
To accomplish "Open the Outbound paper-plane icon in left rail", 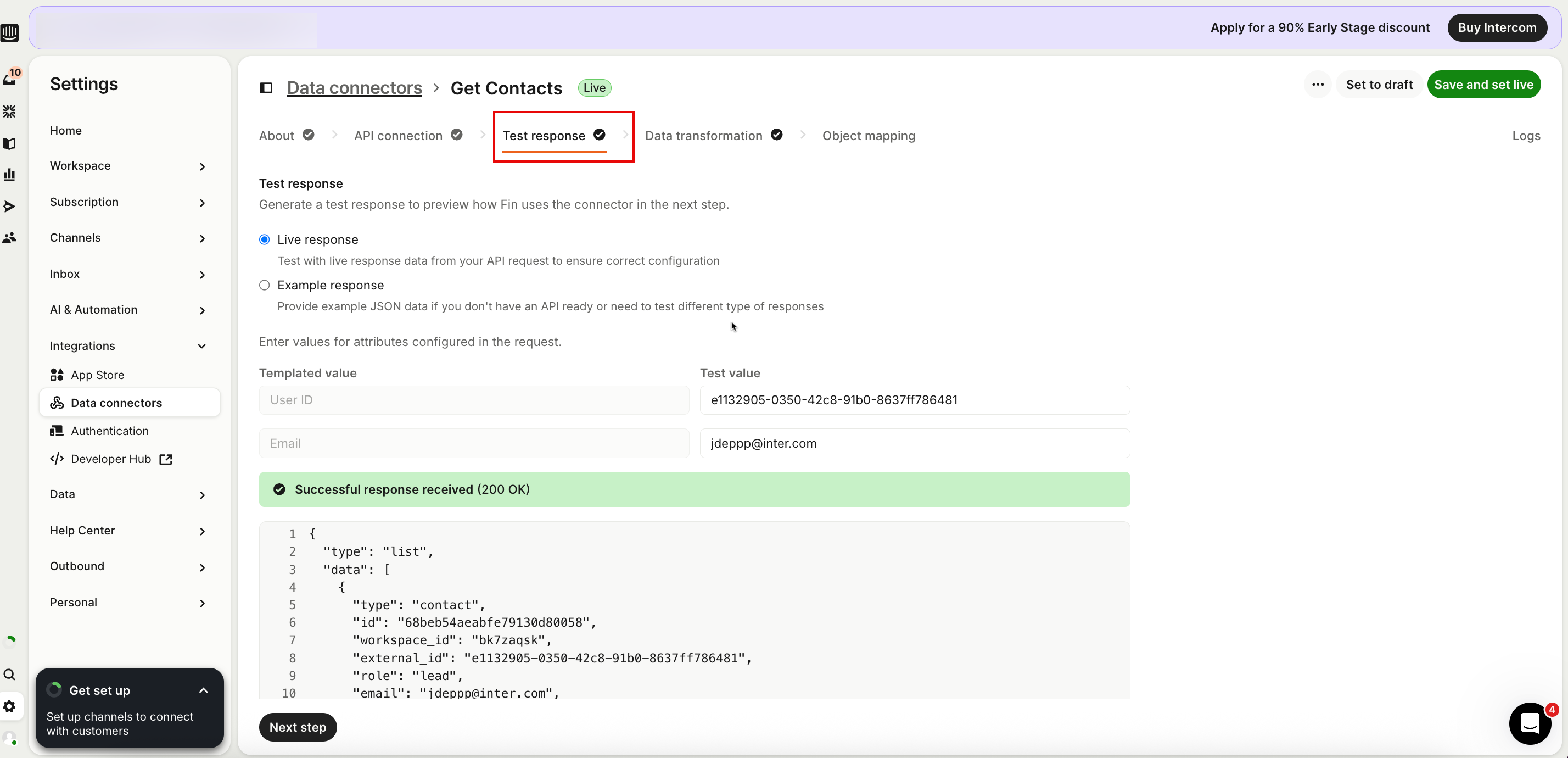I will tap(10, 207).
